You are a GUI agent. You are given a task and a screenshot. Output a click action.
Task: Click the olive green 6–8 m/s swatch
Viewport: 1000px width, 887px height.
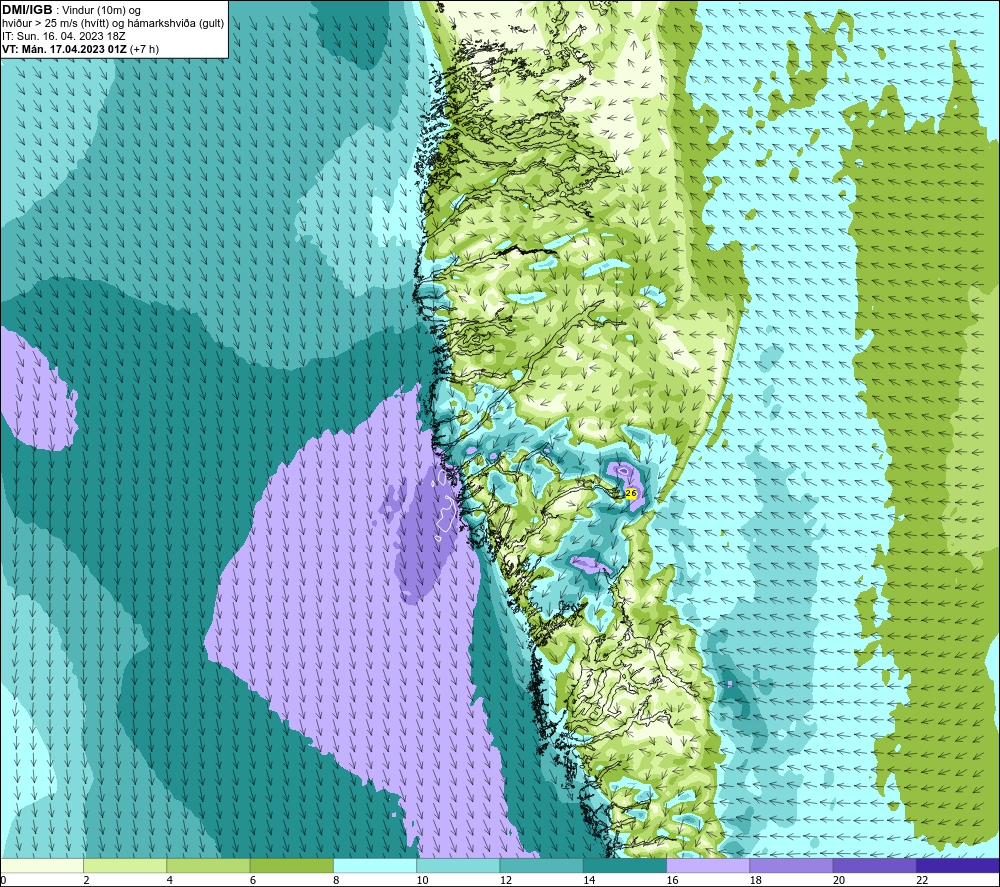coord(291,865)
